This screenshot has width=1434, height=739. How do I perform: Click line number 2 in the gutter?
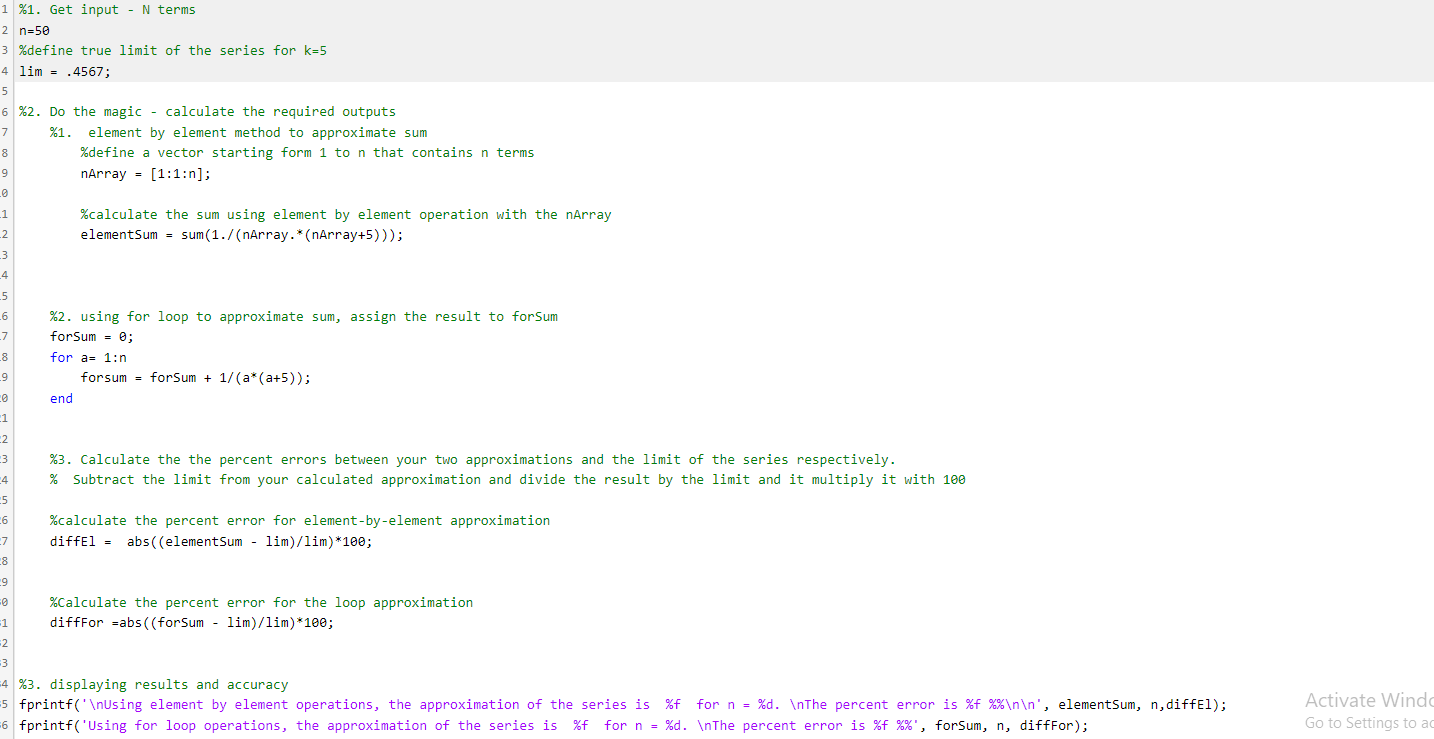[5, 30]
